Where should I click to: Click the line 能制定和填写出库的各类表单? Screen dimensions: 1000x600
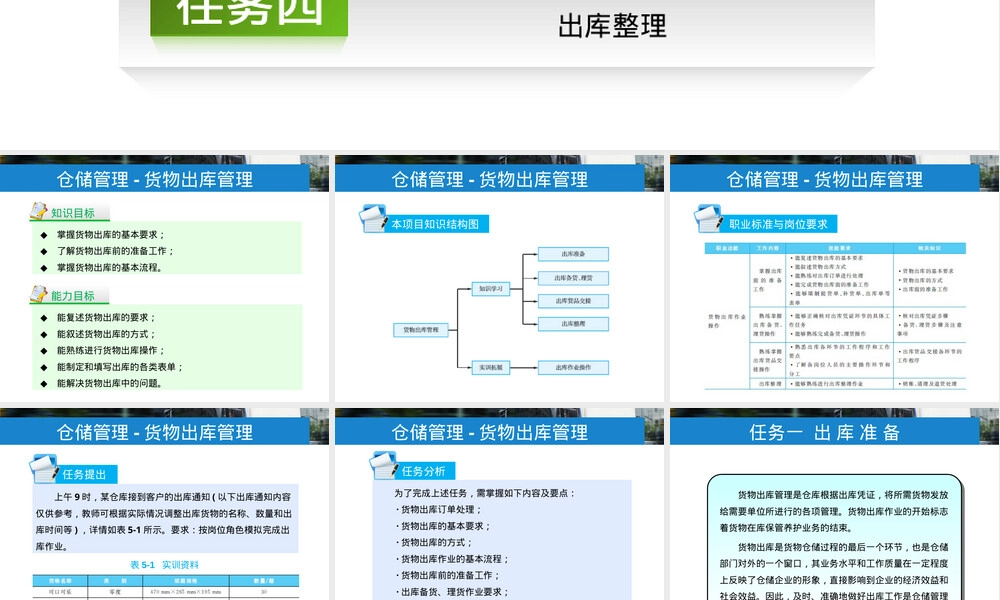[120, 367]
